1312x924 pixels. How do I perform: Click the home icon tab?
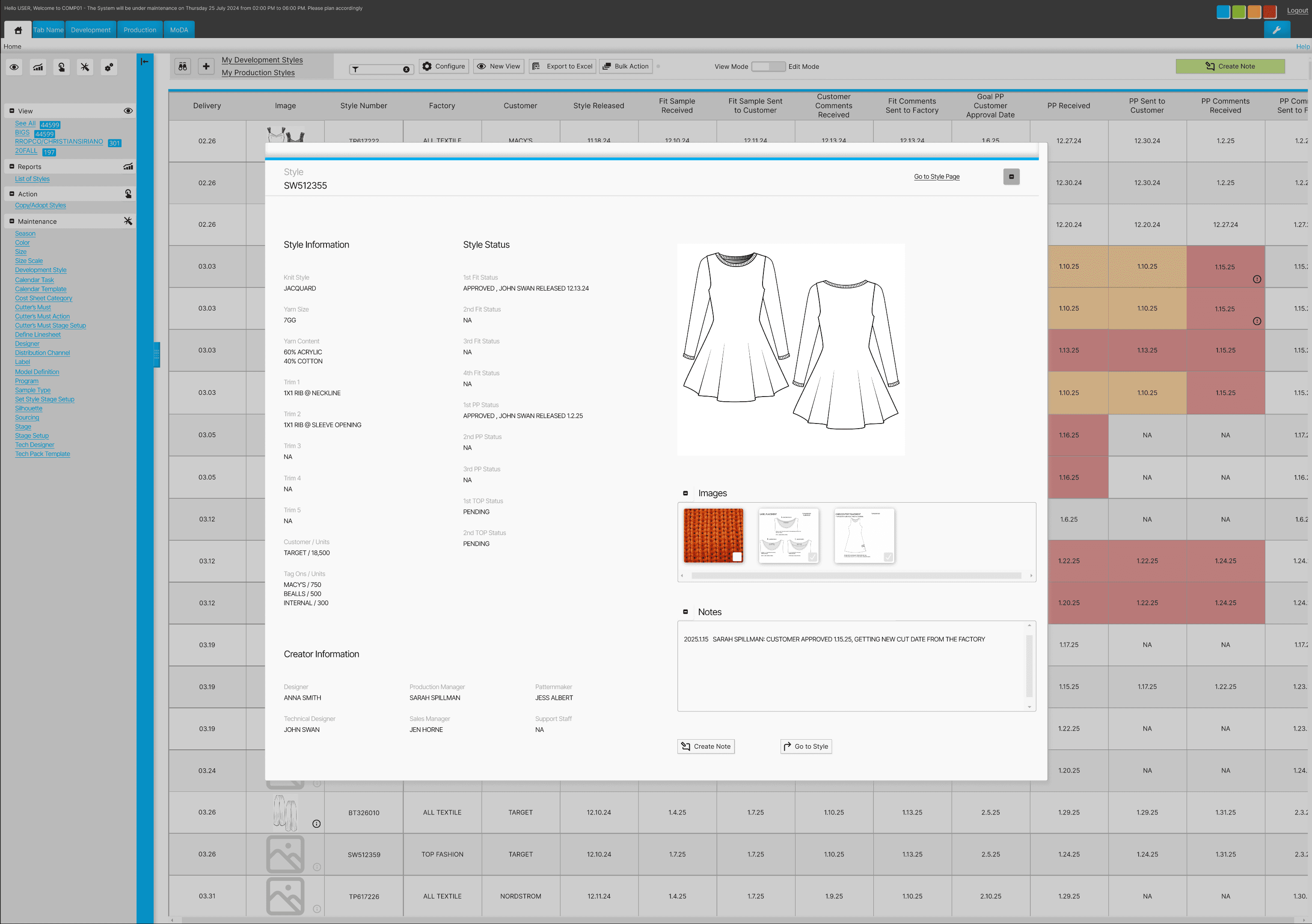[x=18, y=30]
